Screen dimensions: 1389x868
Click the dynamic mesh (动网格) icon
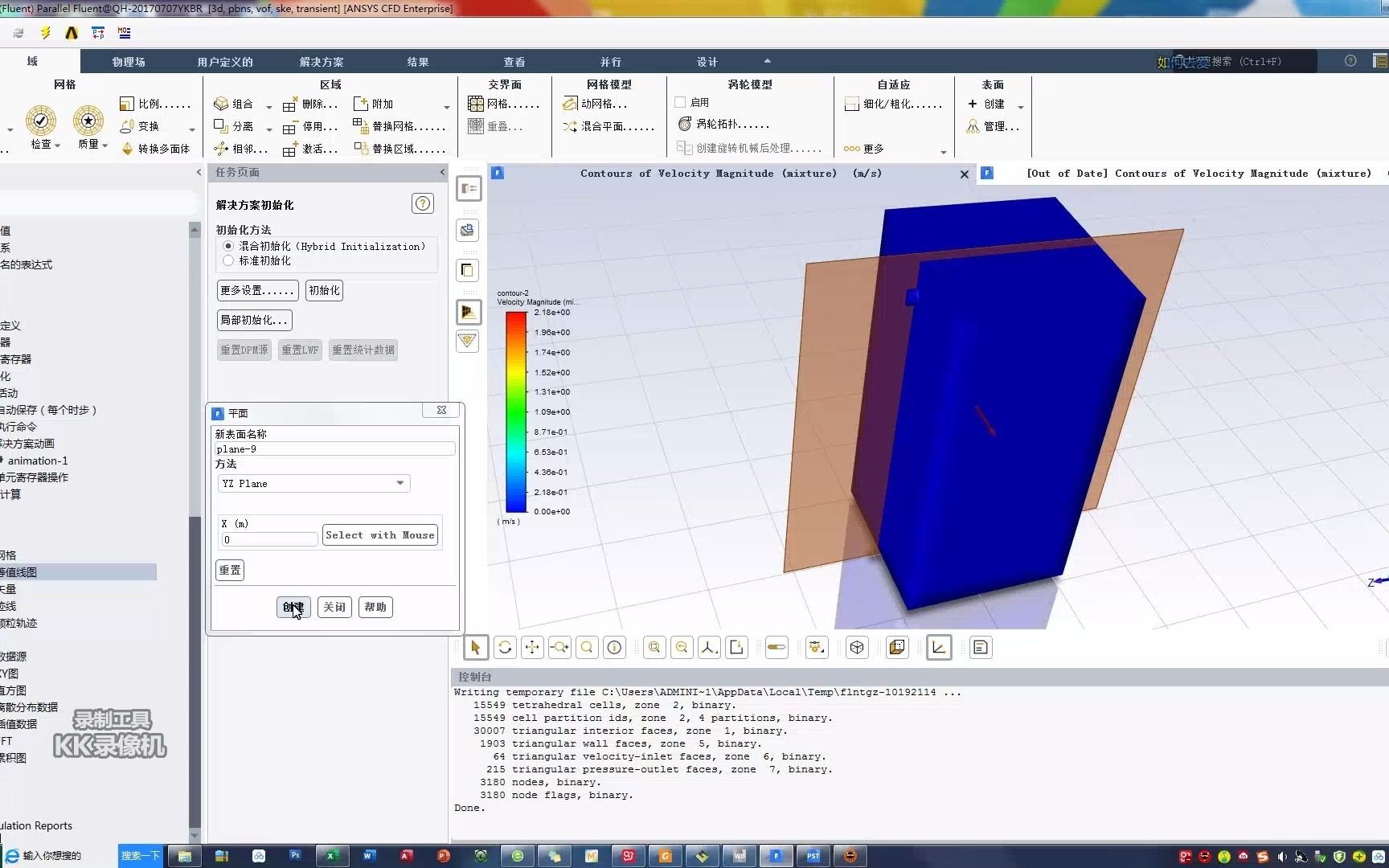[x=570, y=104]
